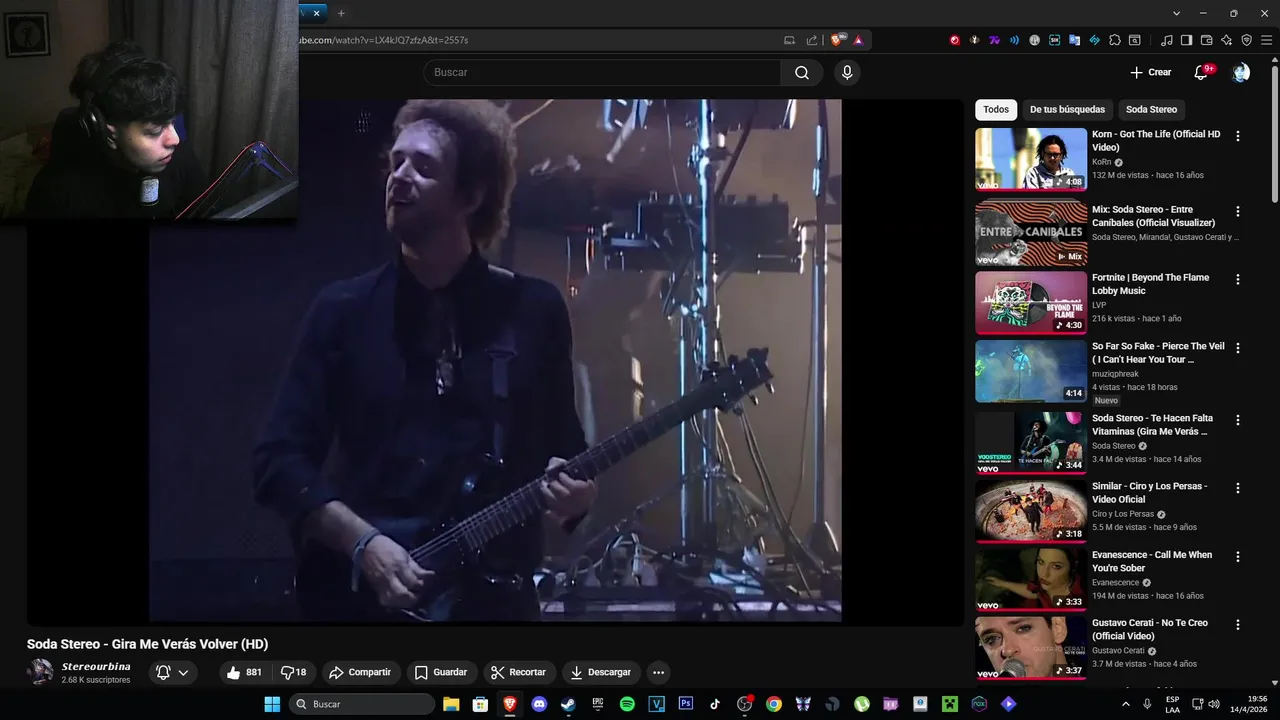
Task: Click the Windows taskbar Buscar search box
Action: coord(362,704)
